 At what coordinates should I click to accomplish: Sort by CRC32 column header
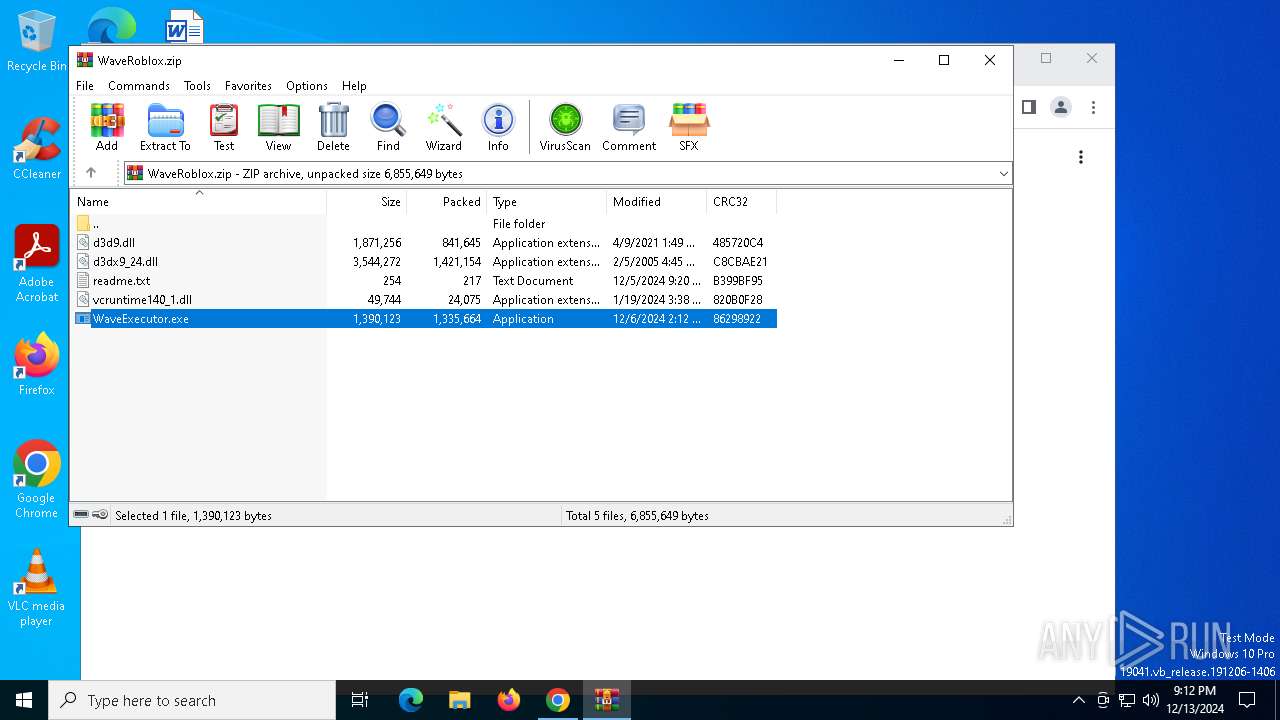coord(741,202)
